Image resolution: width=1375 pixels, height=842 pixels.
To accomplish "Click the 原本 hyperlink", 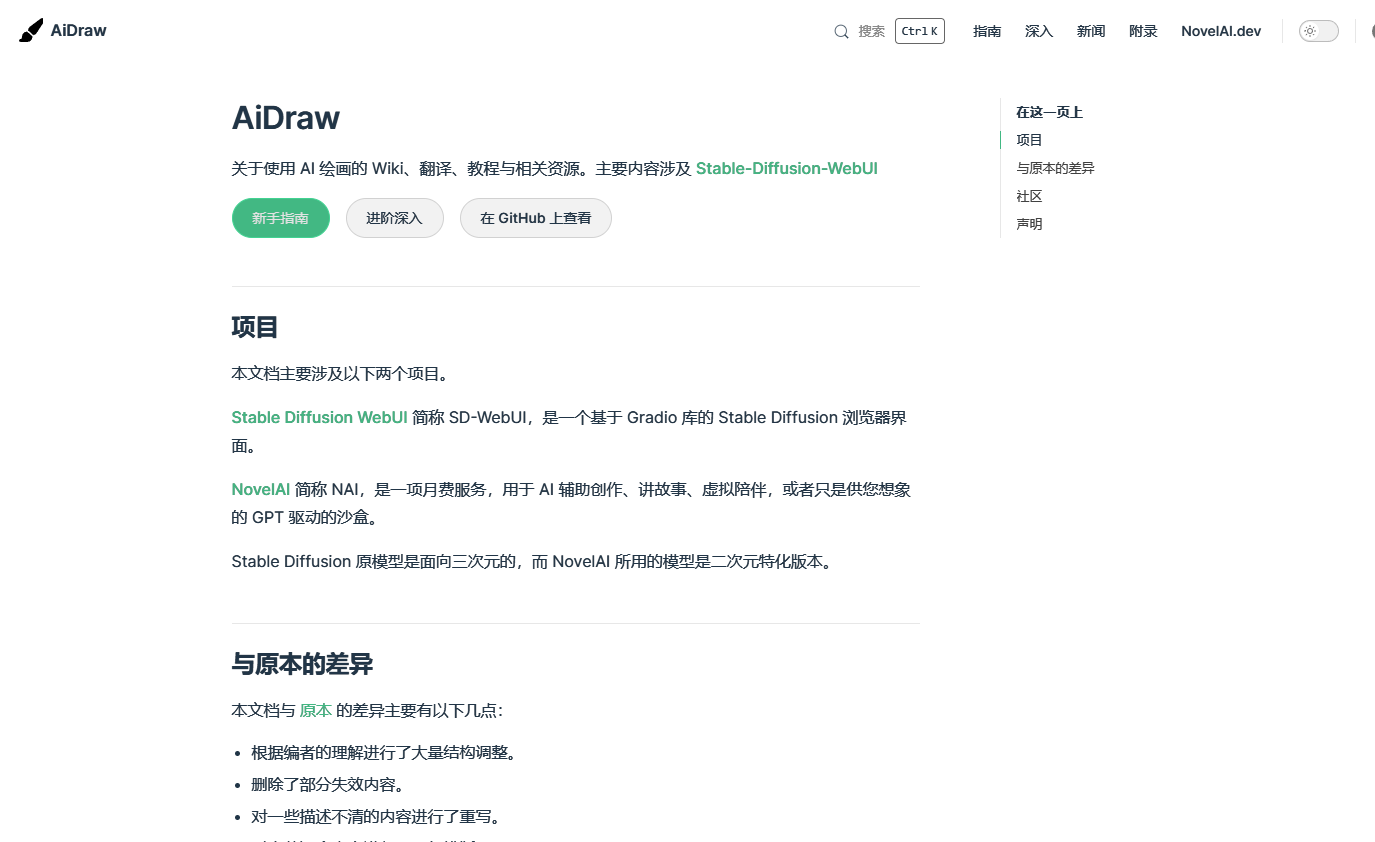I will pyautogui.click(x=315, y=710).
